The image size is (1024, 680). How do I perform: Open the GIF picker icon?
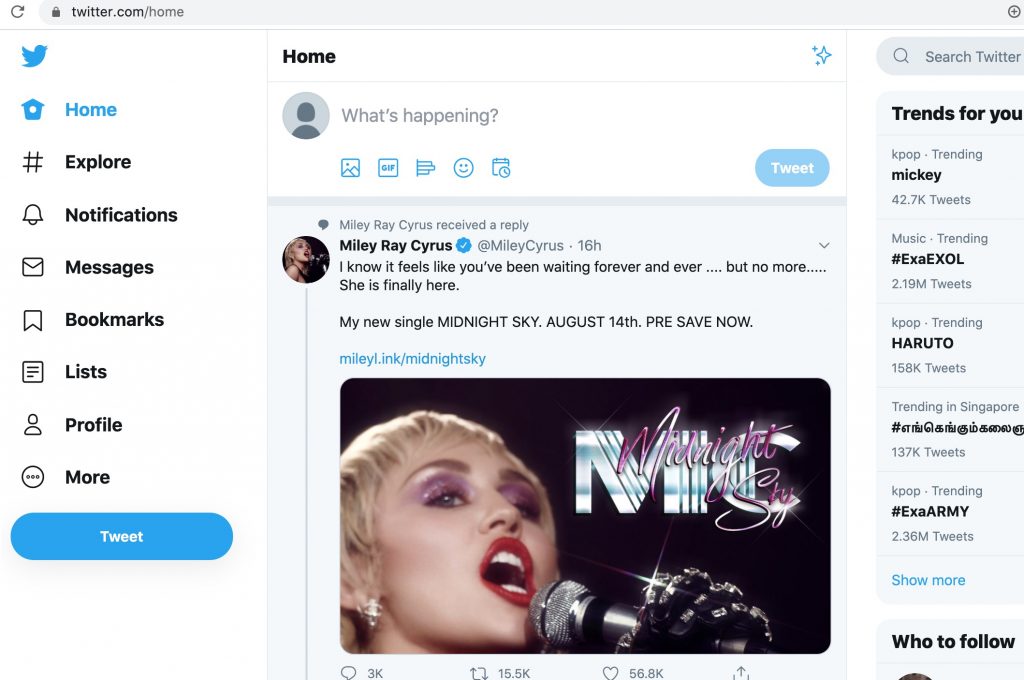pos(388,168)
